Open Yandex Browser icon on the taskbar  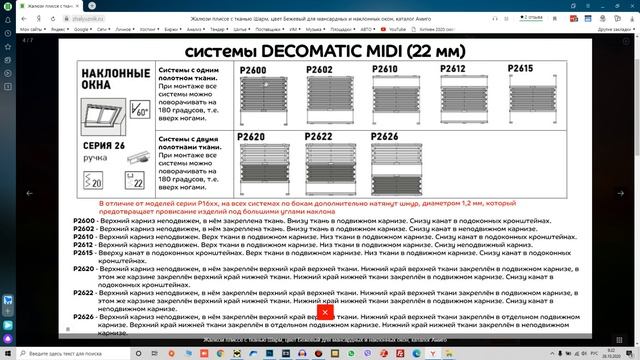[x=433, y=353]
